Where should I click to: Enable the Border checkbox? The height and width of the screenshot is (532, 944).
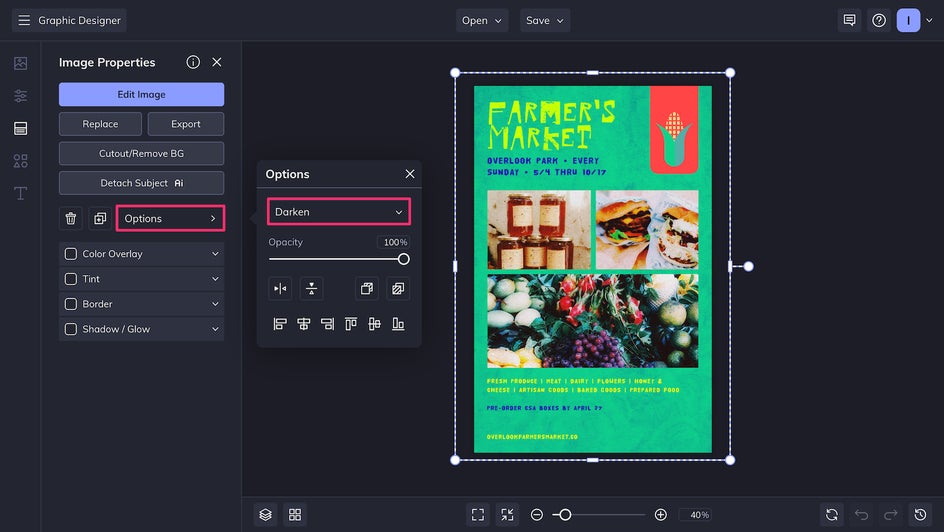click(x=70, y=304)
